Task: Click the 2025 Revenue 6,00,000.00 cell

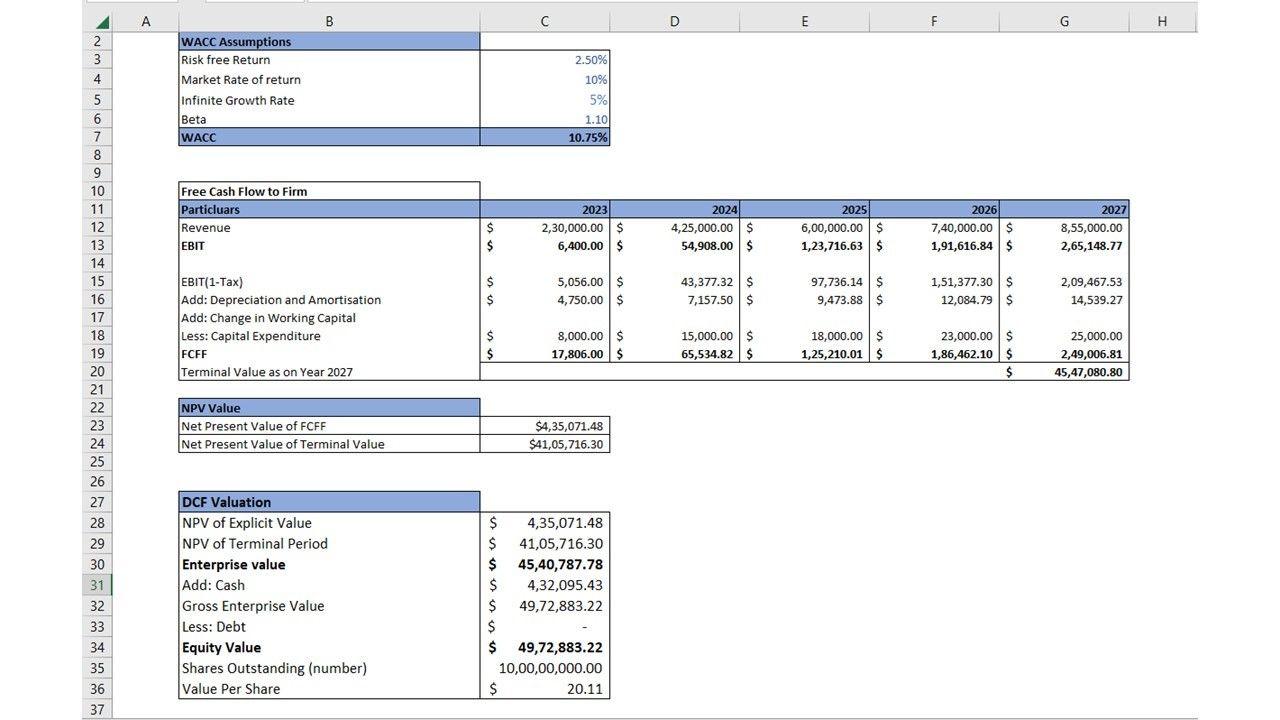Action: (805, 228)
